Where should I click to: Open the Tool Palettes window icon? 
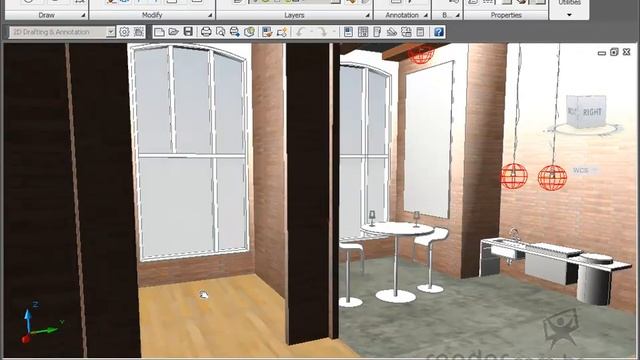click(377, 32)
